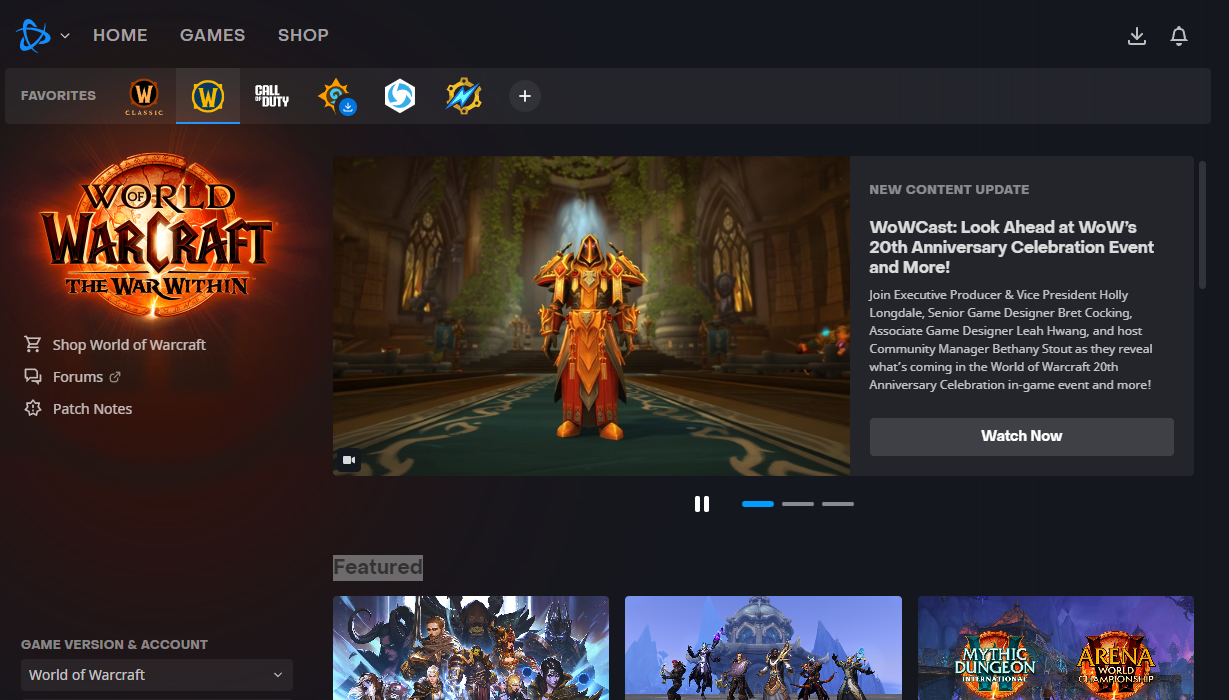Click the Watch Now button
The height and width of the screenshot is (700, 1229).
click(1021, 436)
